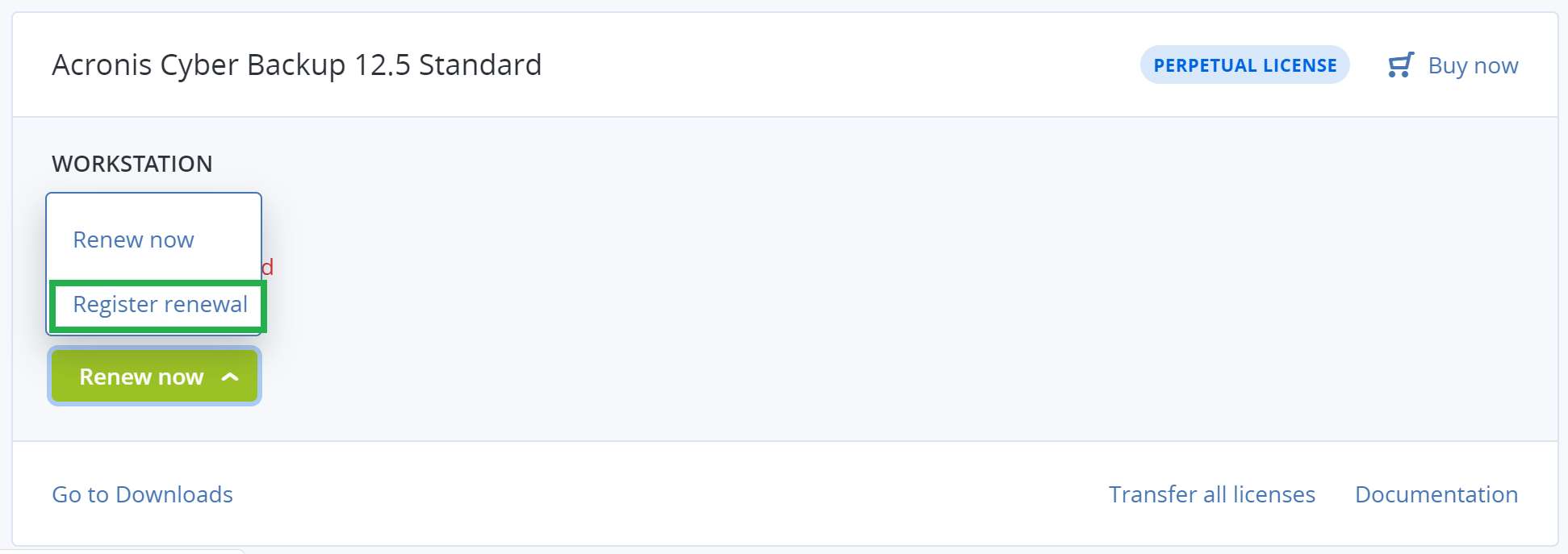The image size is (1568, 554).
Task: Open the Buy now link
Action: pos(1473,65)
